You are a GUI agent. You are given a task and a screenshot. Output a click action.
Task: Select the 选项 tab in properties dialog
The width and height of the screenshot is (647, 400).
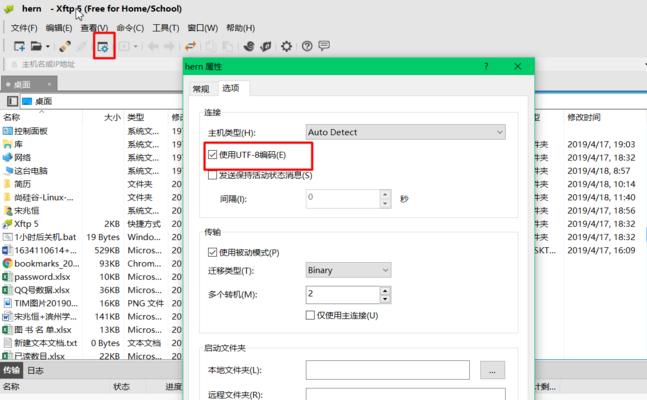[231, 88]
